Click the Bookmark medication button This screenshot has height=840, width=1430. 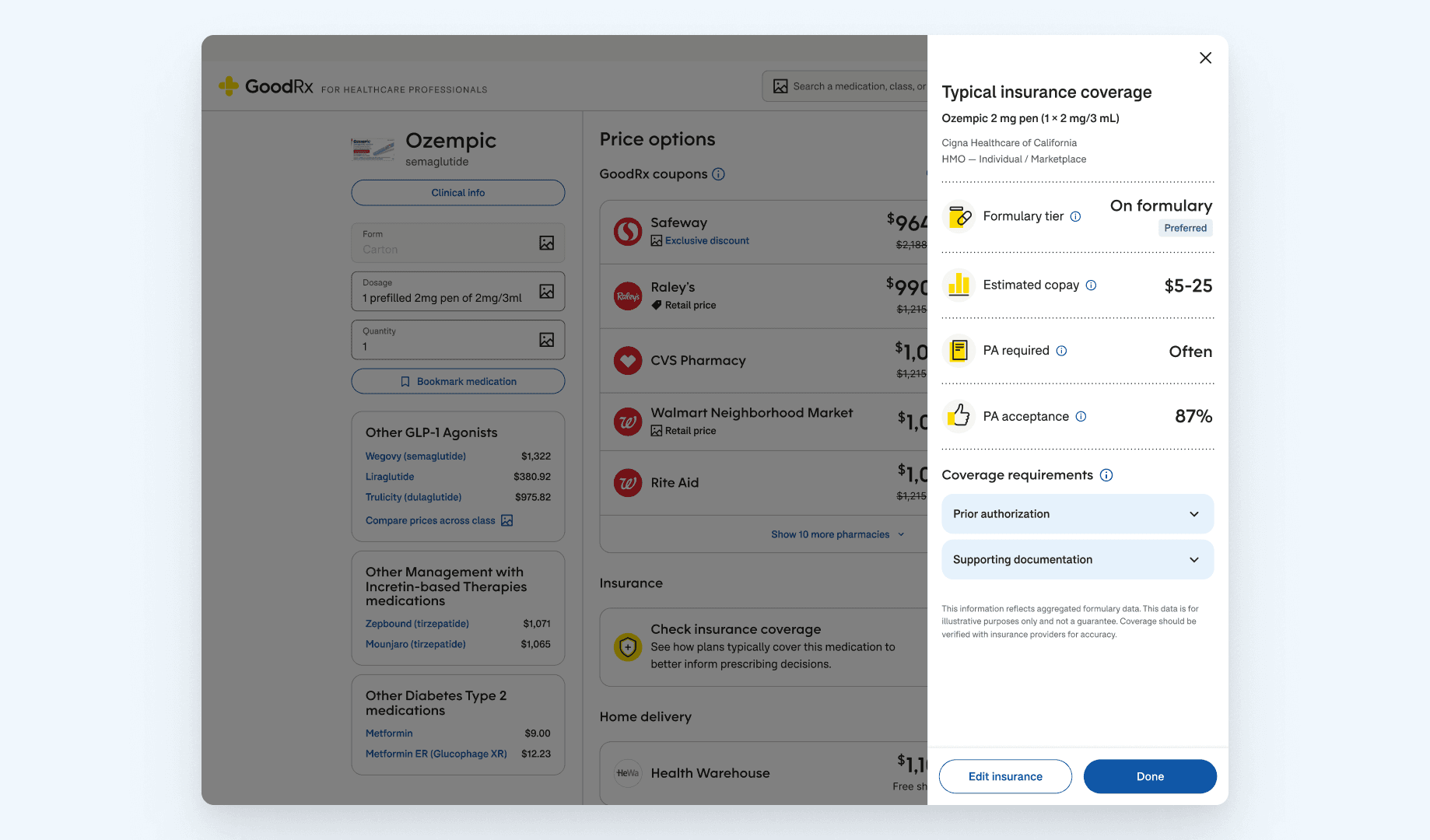pos(458,381)
